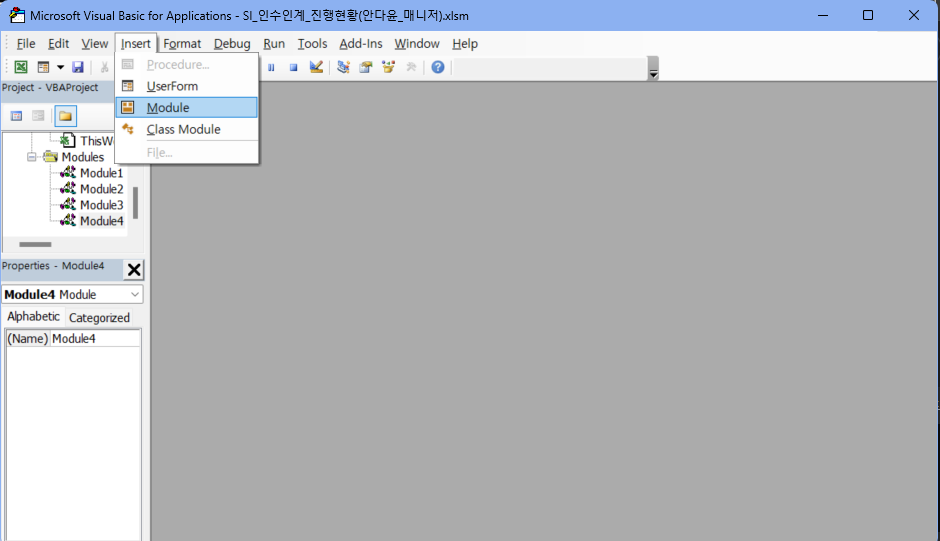Toggle Design Mode toolbar icon
940x541 pixels.
(316, 67)
